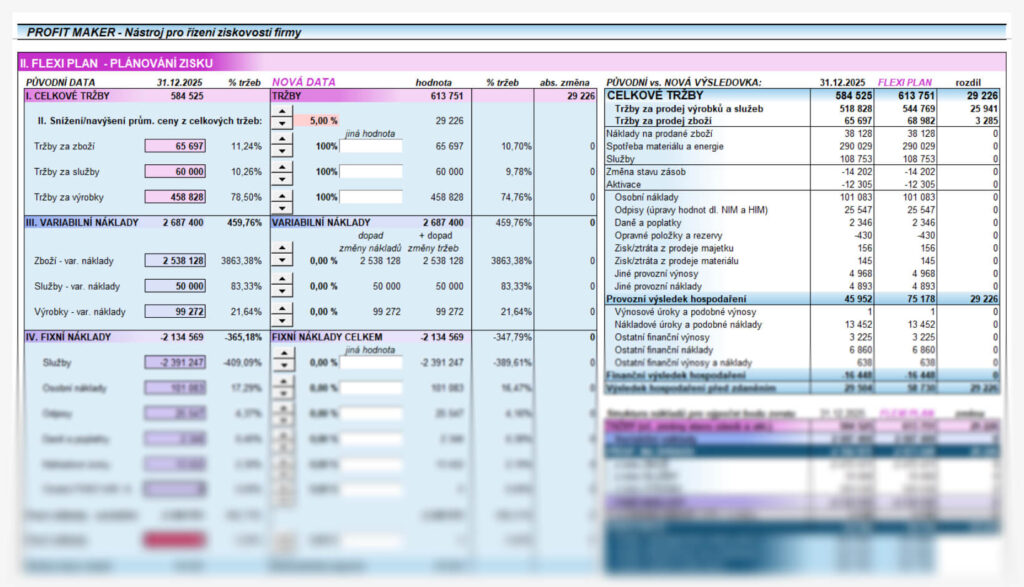
Task: Select the Provozní výsledek hospodaření row label
Action: (662, 298)
